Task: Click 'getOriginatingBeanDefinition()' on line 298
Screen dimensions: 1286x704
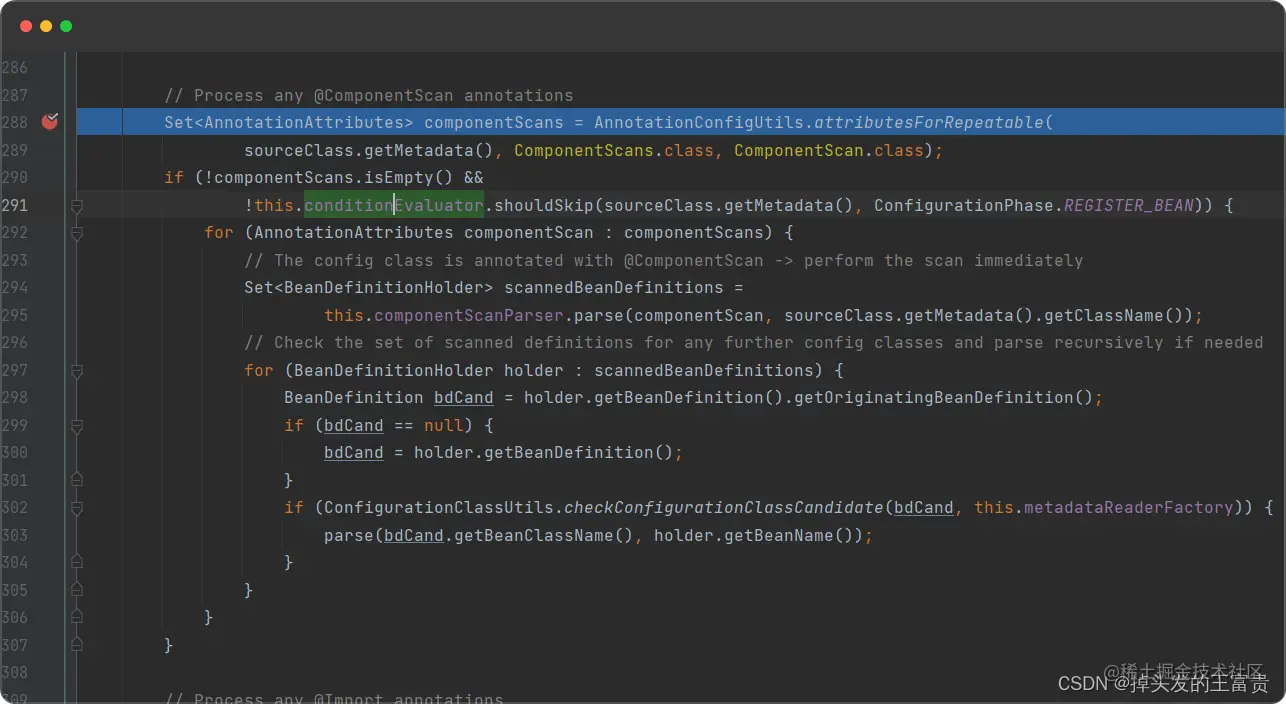Action: (944, 398)
